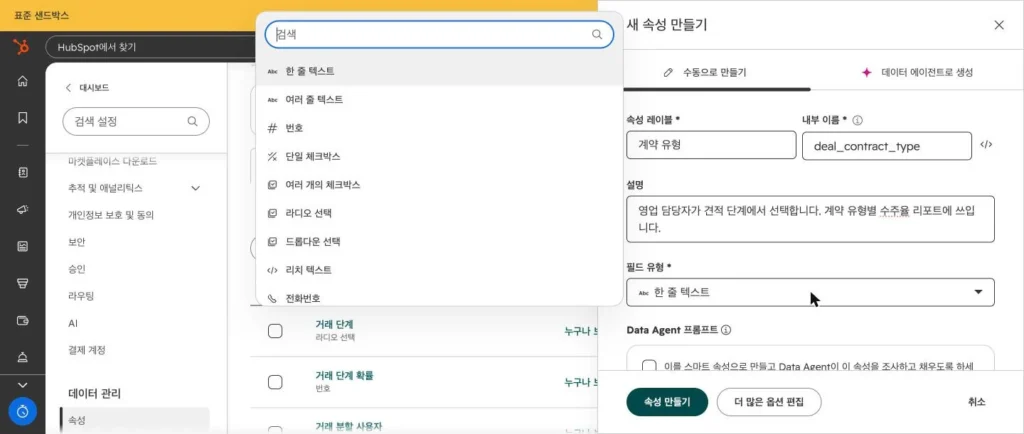Viewport: 1024px width, 434px height.
Task: Click magnifier icon in field type search
Action: 597,35
